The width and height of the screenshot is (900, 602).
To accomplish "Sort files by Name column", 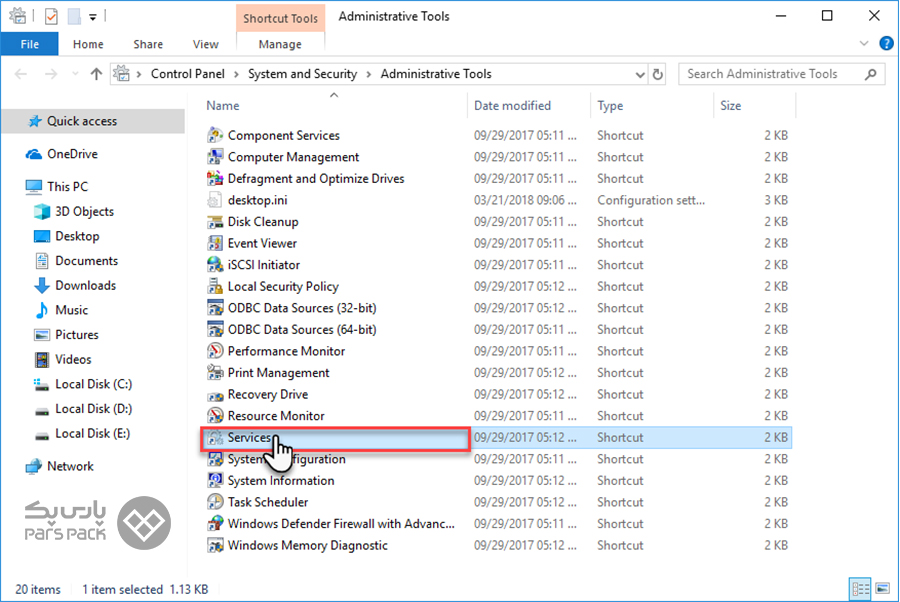I will pos(223,106).
